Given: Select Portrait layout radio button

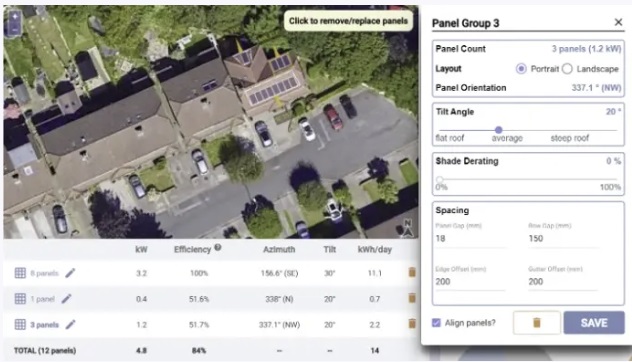Looking at the screenshot, I should click(x=521, y=69).
